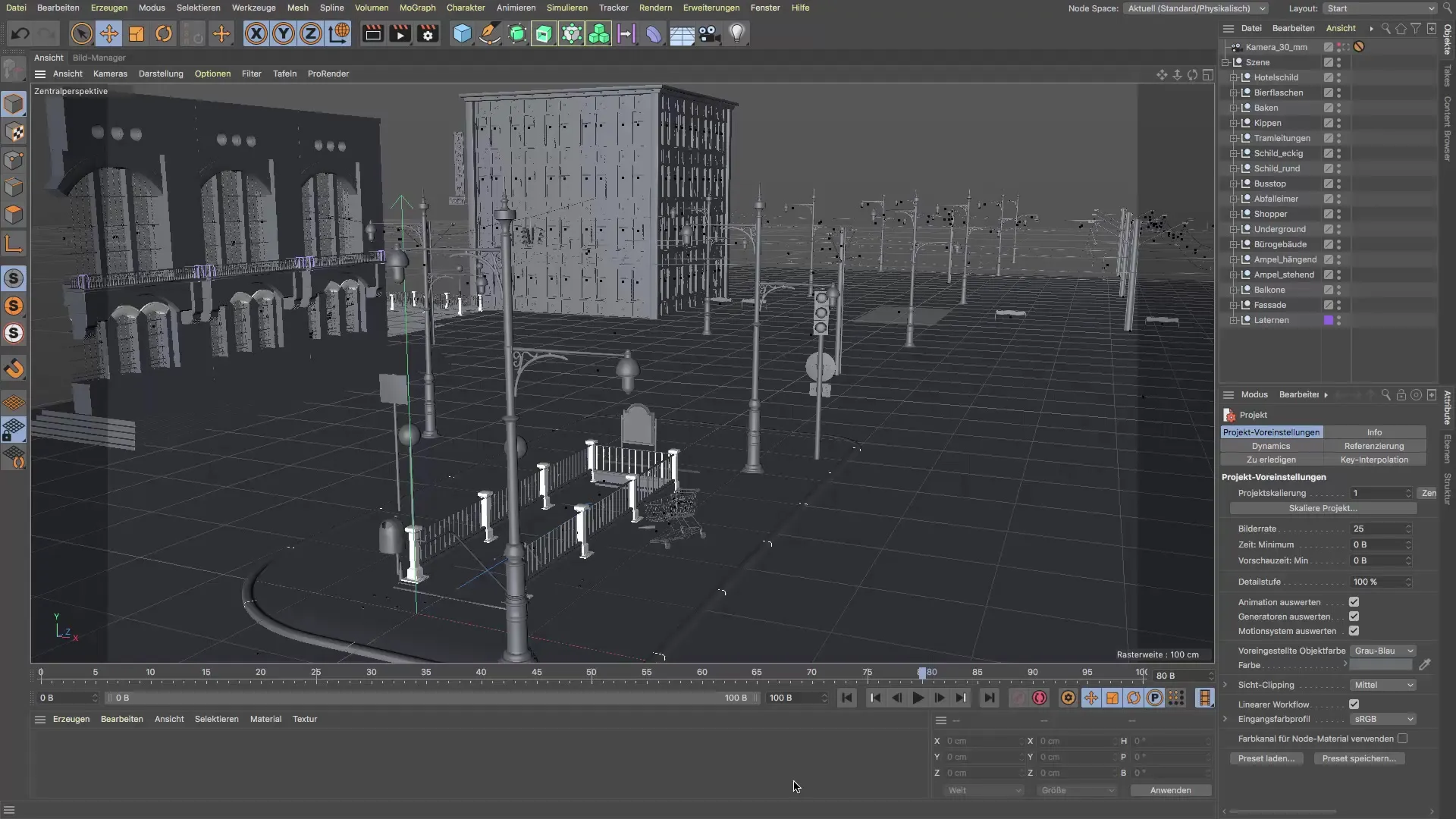Click the Record Keyframe red button
Image resolution: width=1456 pixels, height=819 pixels.
pos(1018,698)
